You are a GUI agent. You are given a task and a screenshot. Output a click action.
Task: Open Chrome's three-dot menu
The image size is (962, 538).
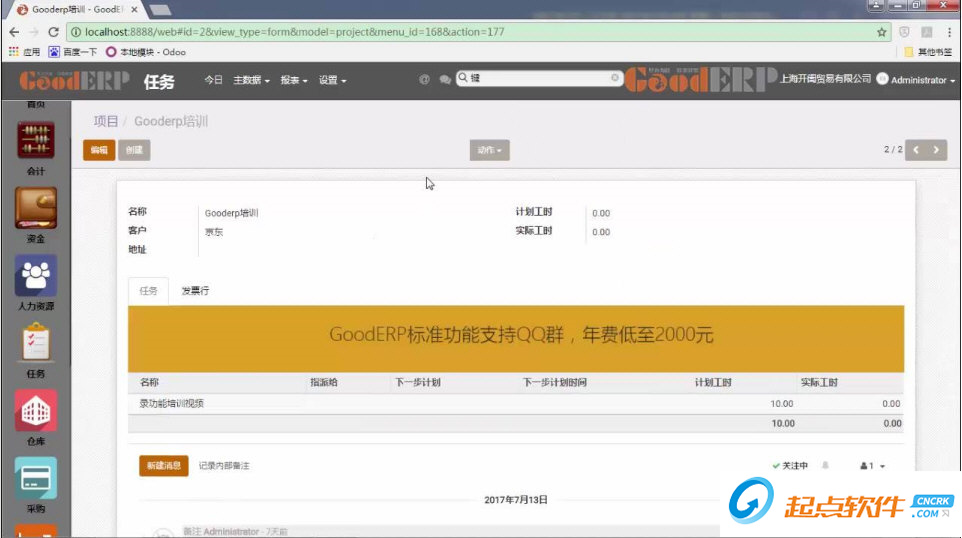[949, 32]
